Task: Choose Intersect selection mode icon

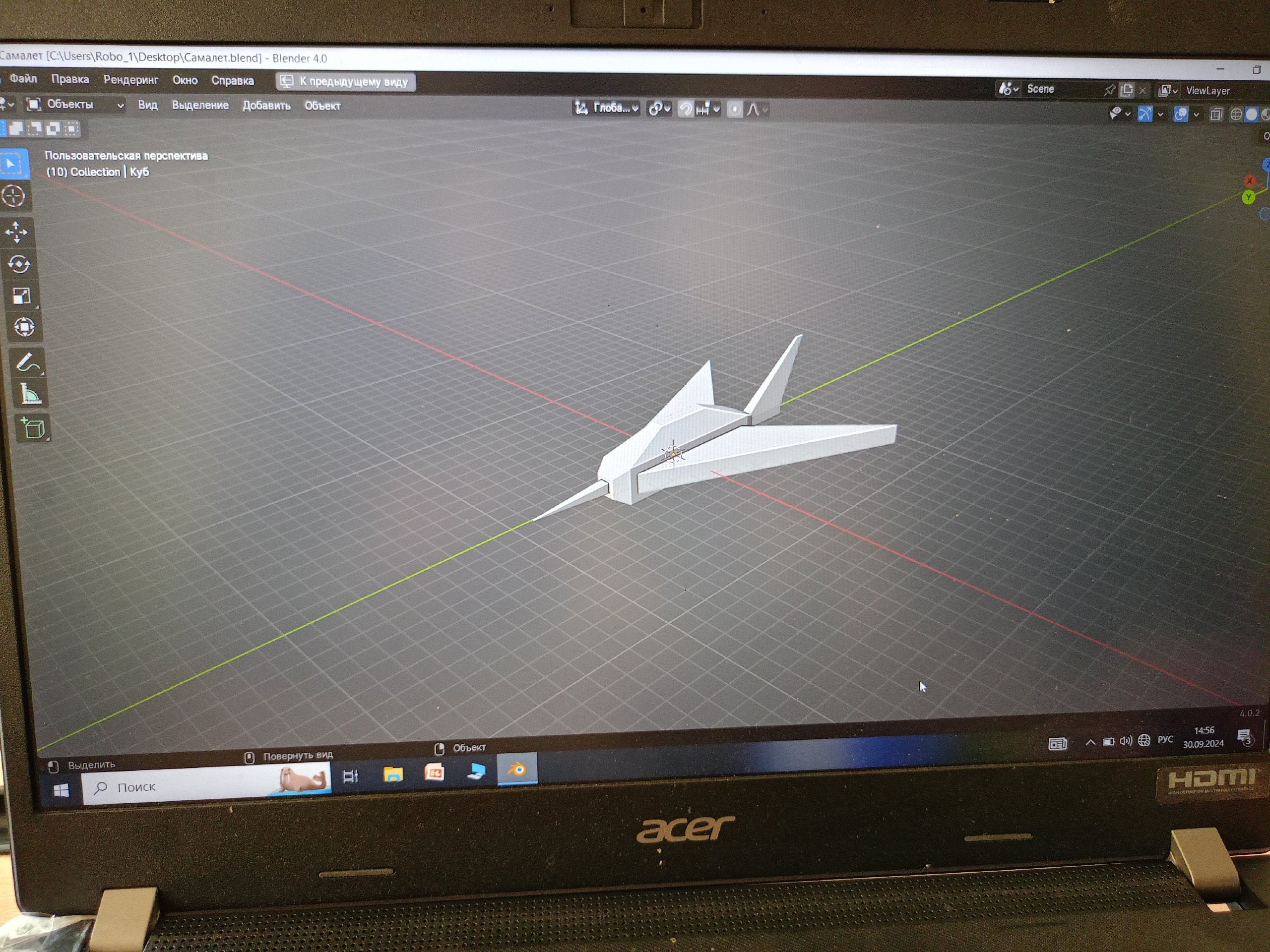Action: coord(72,129)
